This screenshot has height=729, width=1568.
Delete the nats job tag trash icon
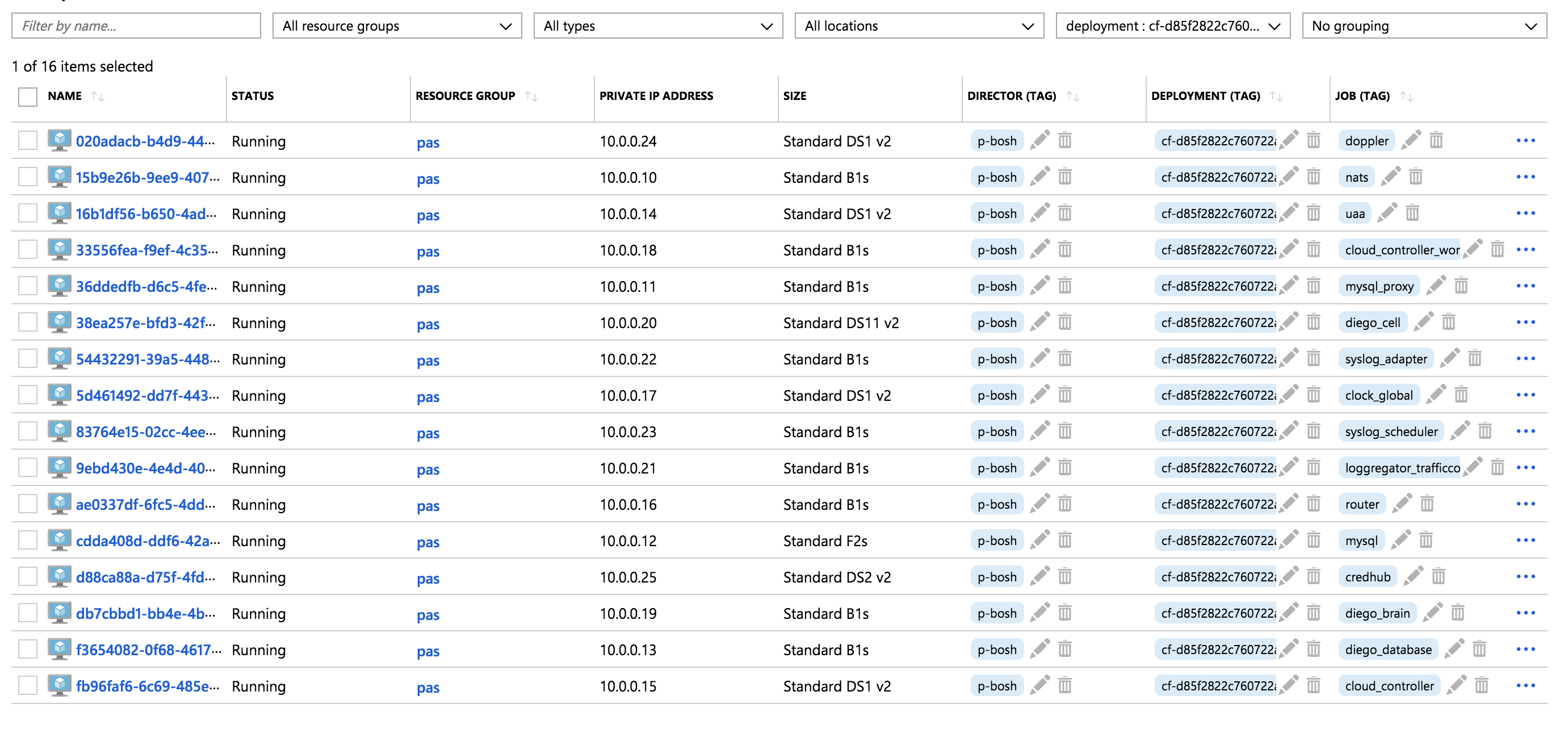pyautogui.click(x=1415, y=177)
